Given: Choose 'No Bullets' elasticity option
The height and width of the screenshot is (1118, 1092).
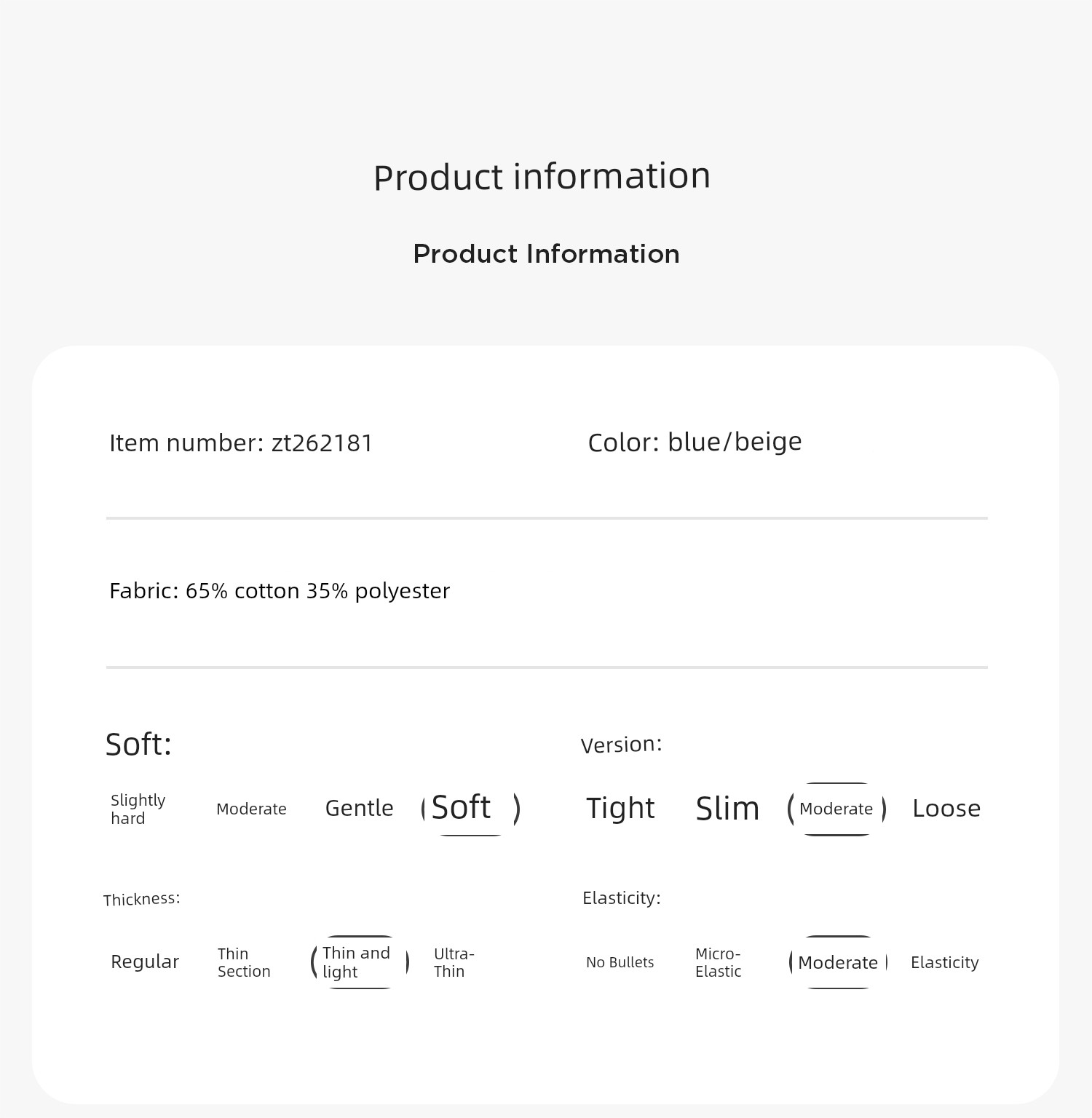Looking at the screenshot, I should click(x=620, y=962).
